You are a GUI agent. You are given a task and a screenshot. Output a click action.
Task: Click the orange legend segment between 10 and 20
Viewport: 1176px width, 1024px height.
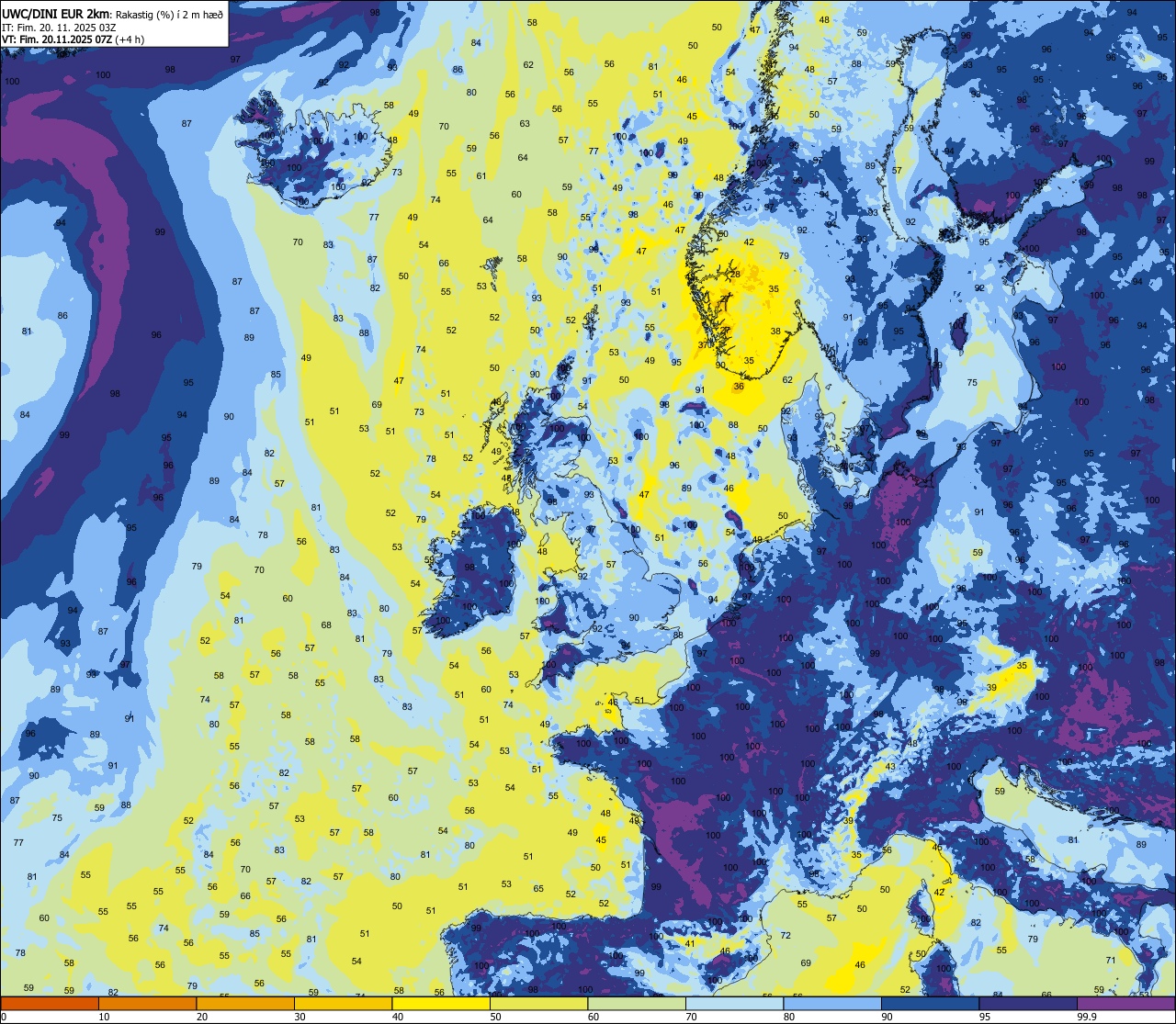(x=147, y=1003)
